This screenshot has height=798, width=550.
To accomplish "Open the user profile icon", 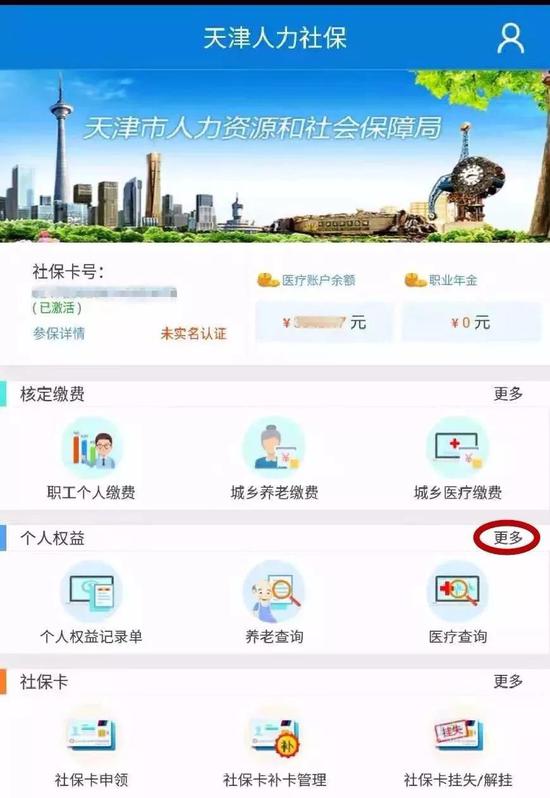I will pos(510,39).
